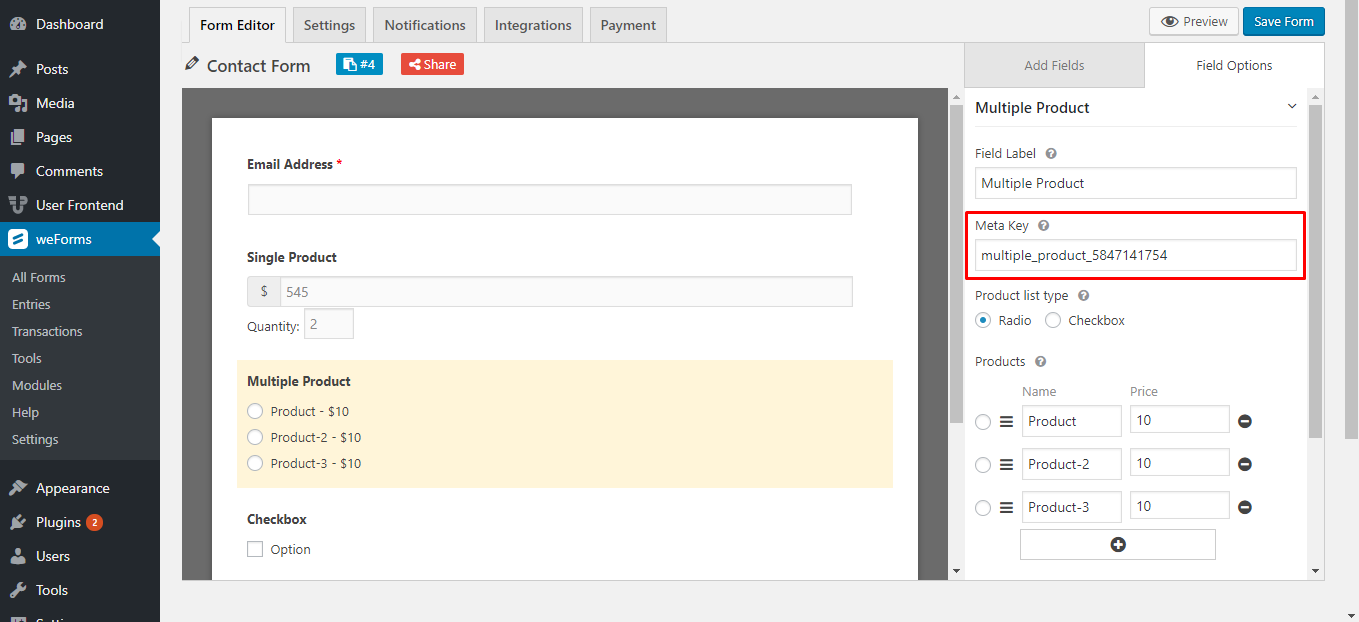The image size is (1359, 622).
Task: Select Checkbox as the product list type
Action: 1053,320
